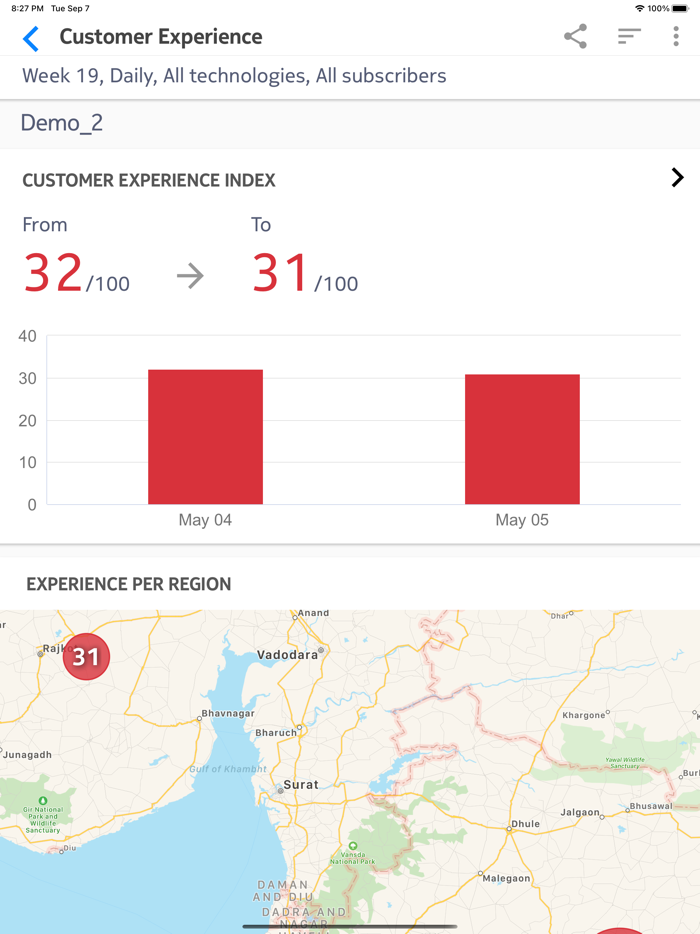Tap the share icon
This screenshot has height=934, width=700.
tap(575, 36)
